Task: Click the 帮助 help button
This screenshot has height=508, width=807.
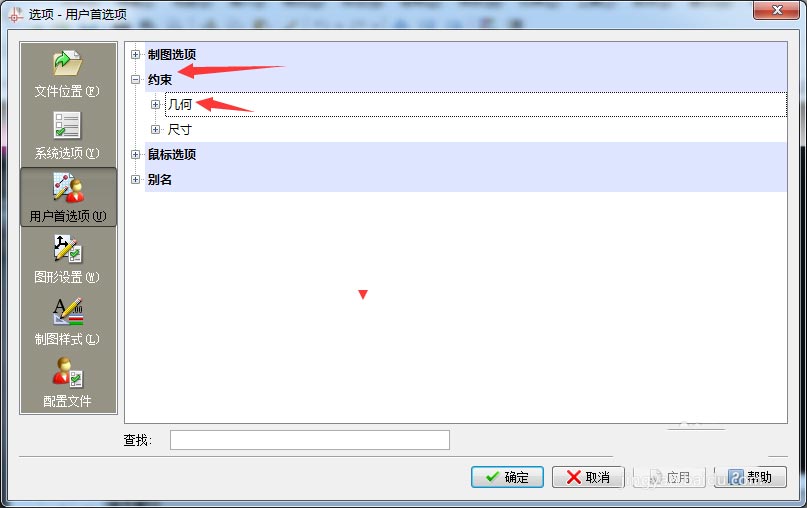Action: 750,477
